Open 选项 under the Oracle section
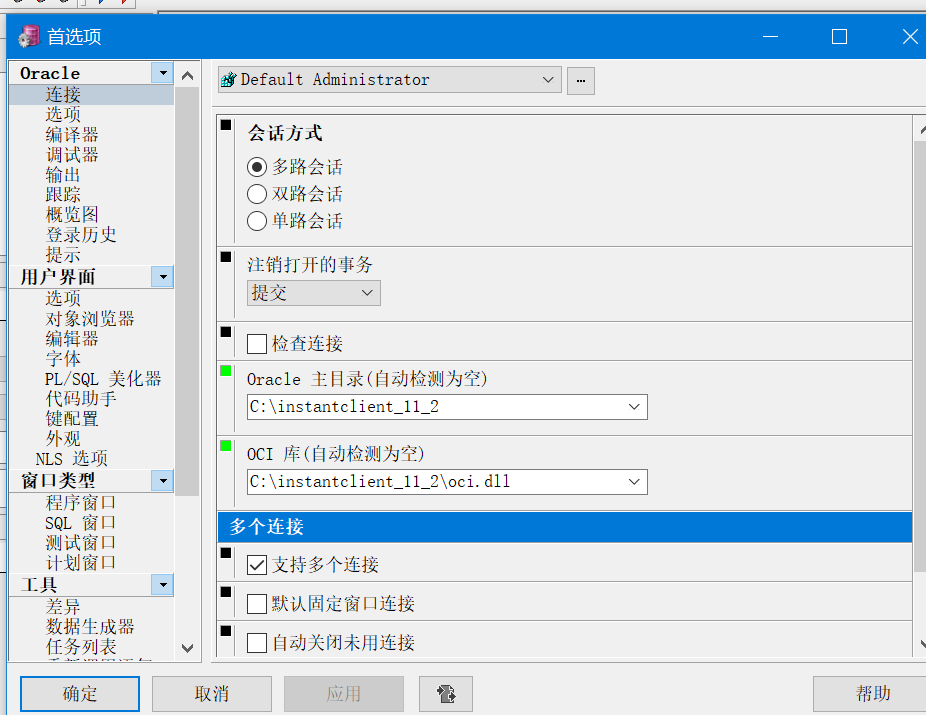 63,114
